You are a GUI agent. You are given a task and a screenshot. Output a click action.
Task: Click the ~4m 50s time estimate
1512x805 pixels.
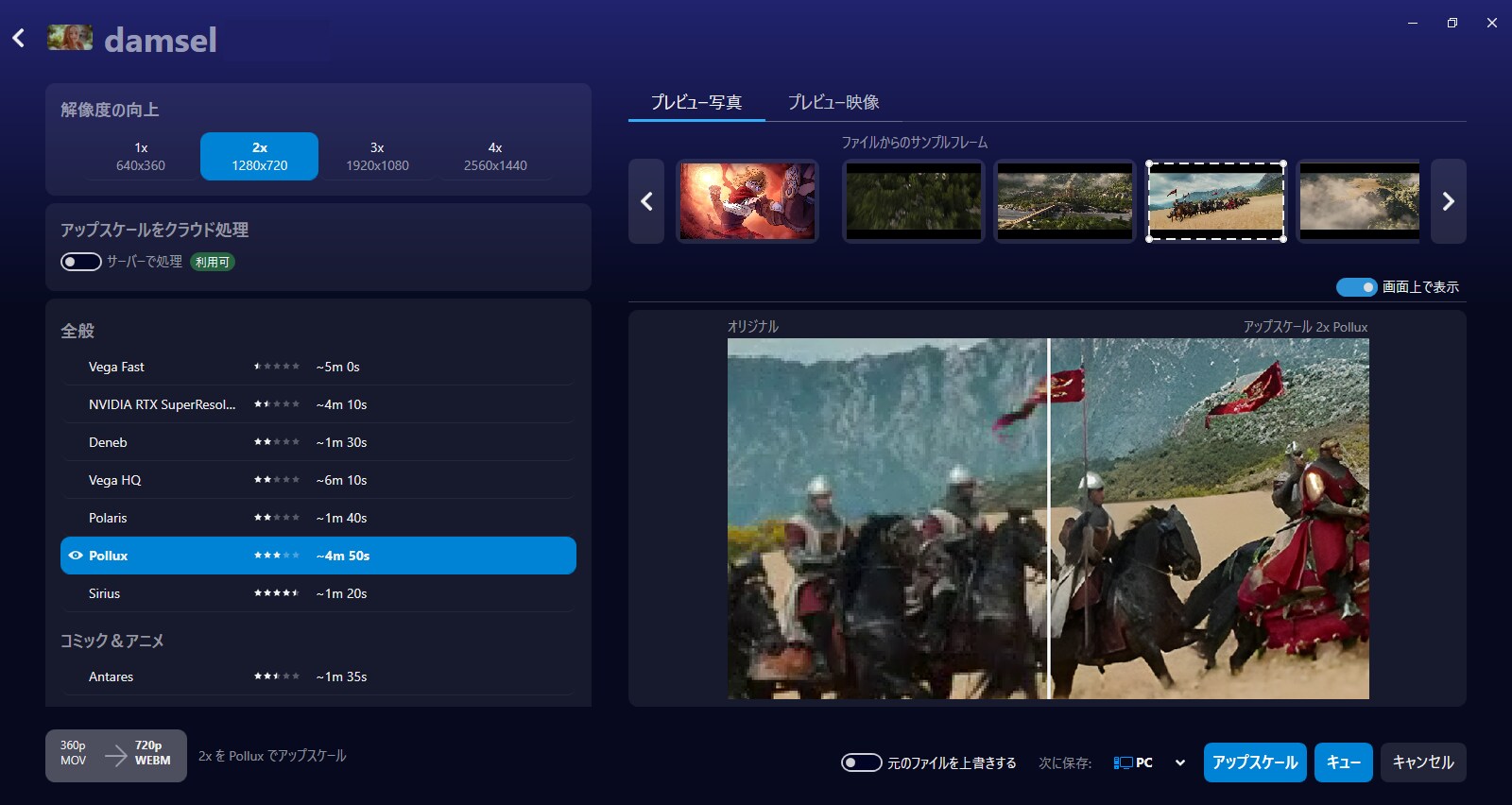tap(343, 556)
